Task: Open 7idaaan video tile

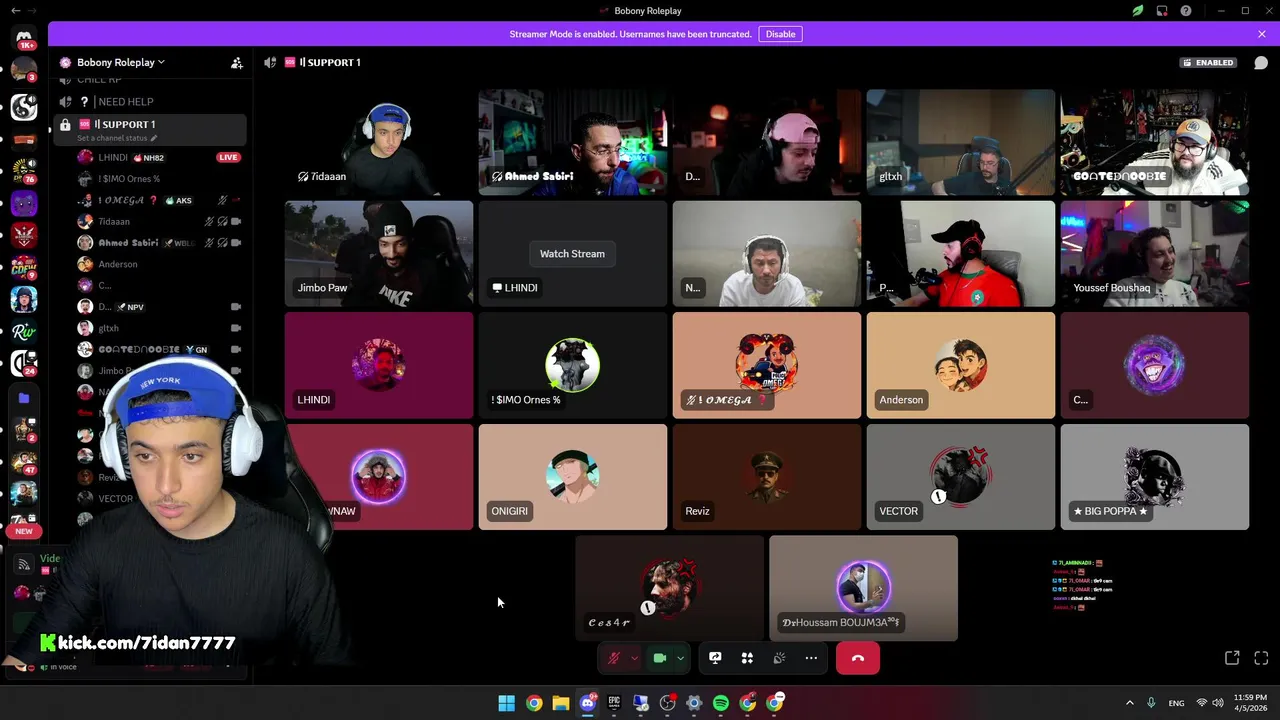Action: [x=379, y=142]
